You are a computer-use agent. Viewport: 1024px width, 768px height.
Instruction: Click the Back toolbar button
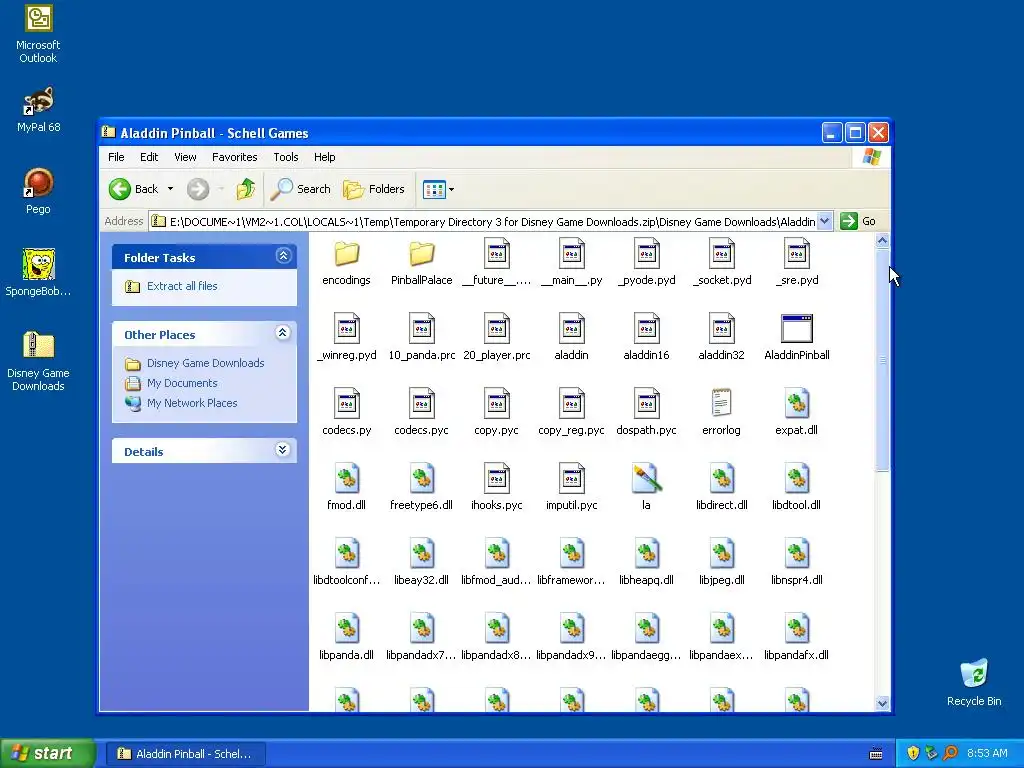(134, 189)
